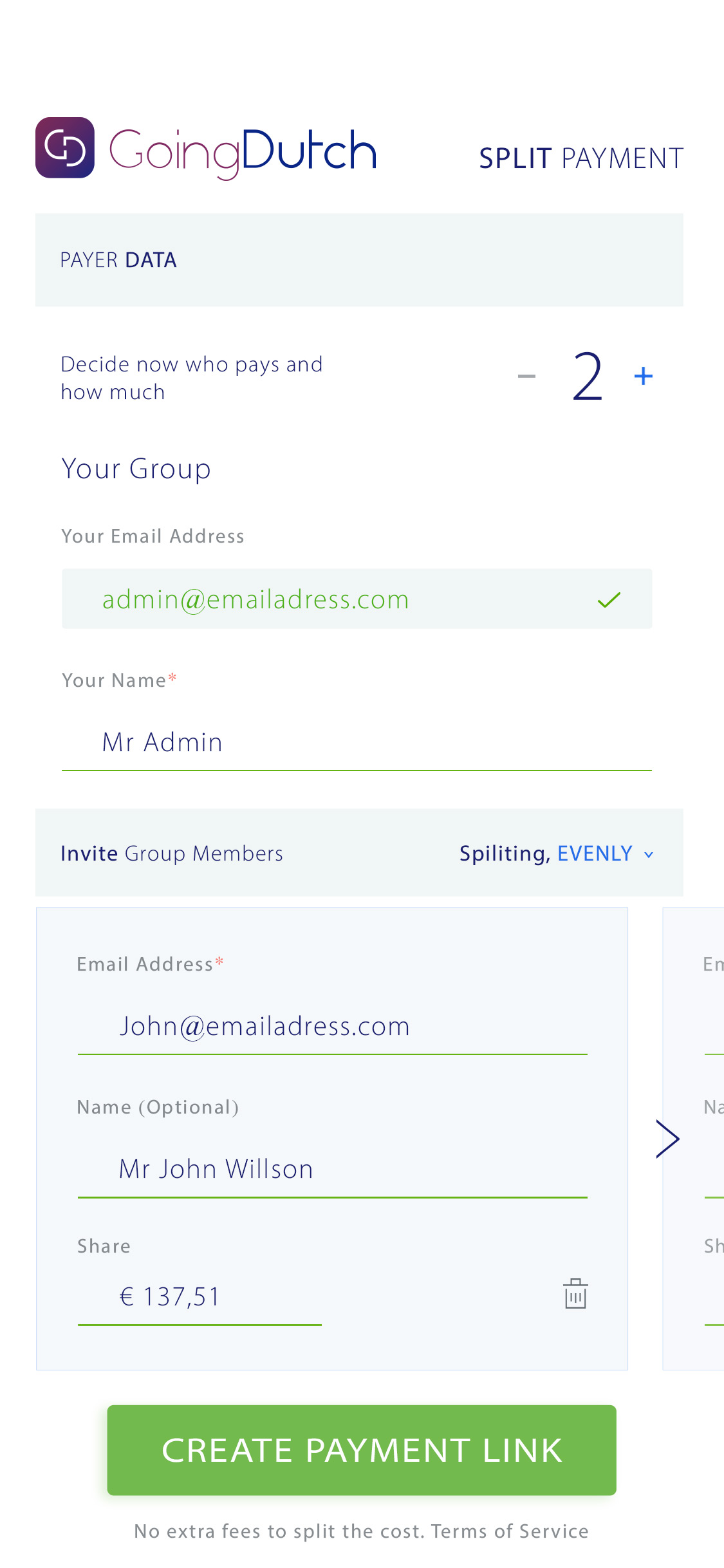Select the Invite Group Members header
This screenshot has width=724, height=1568.
tap(172, 854)
